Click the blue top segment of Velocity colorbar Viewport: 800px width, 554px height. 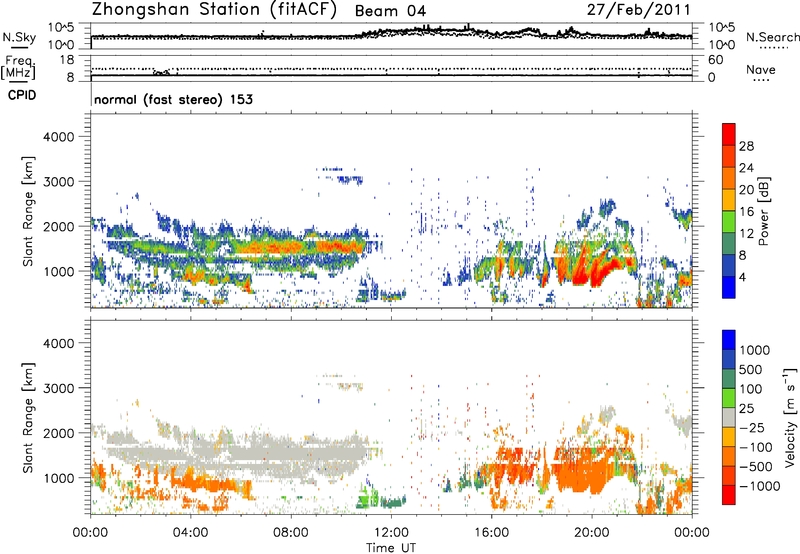729,340
